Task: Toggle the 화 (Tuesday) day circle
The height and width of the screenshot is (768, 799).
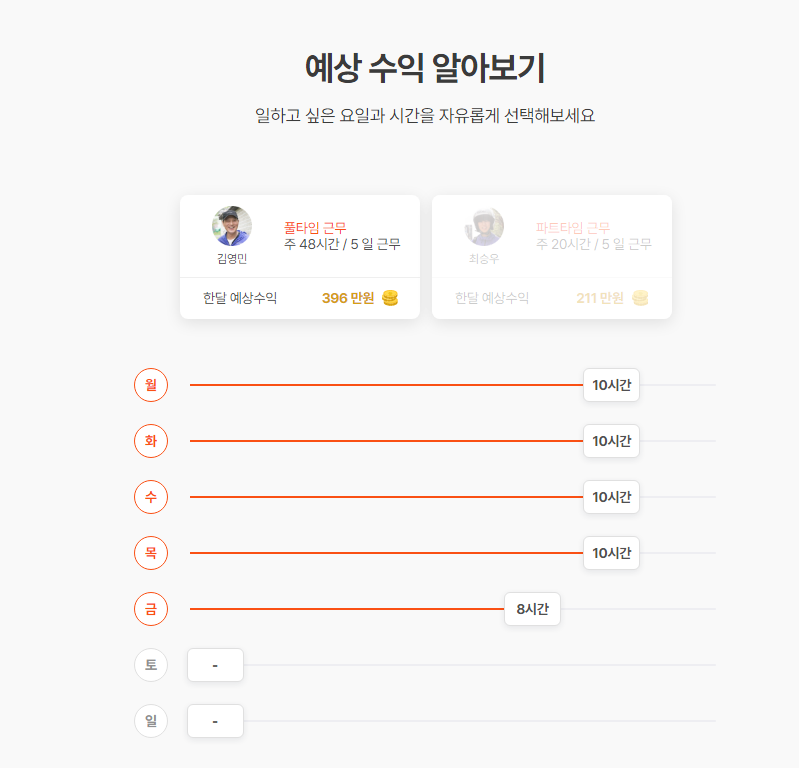Action: [151, 441]
